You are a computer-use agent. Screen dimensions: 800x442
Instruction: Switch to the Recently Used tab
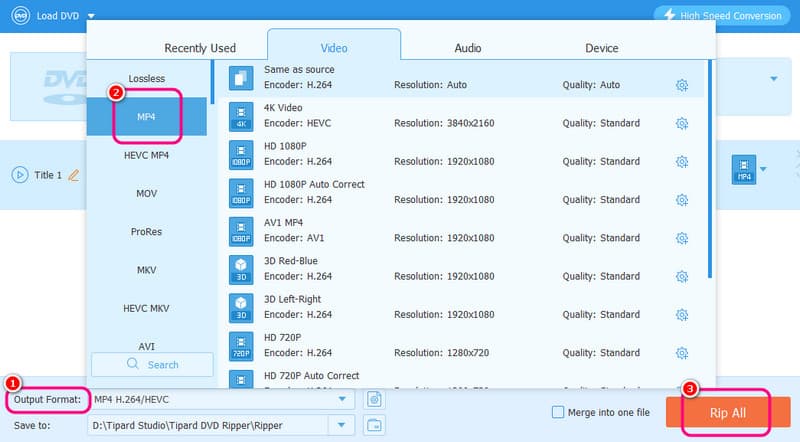pos(200,48)
